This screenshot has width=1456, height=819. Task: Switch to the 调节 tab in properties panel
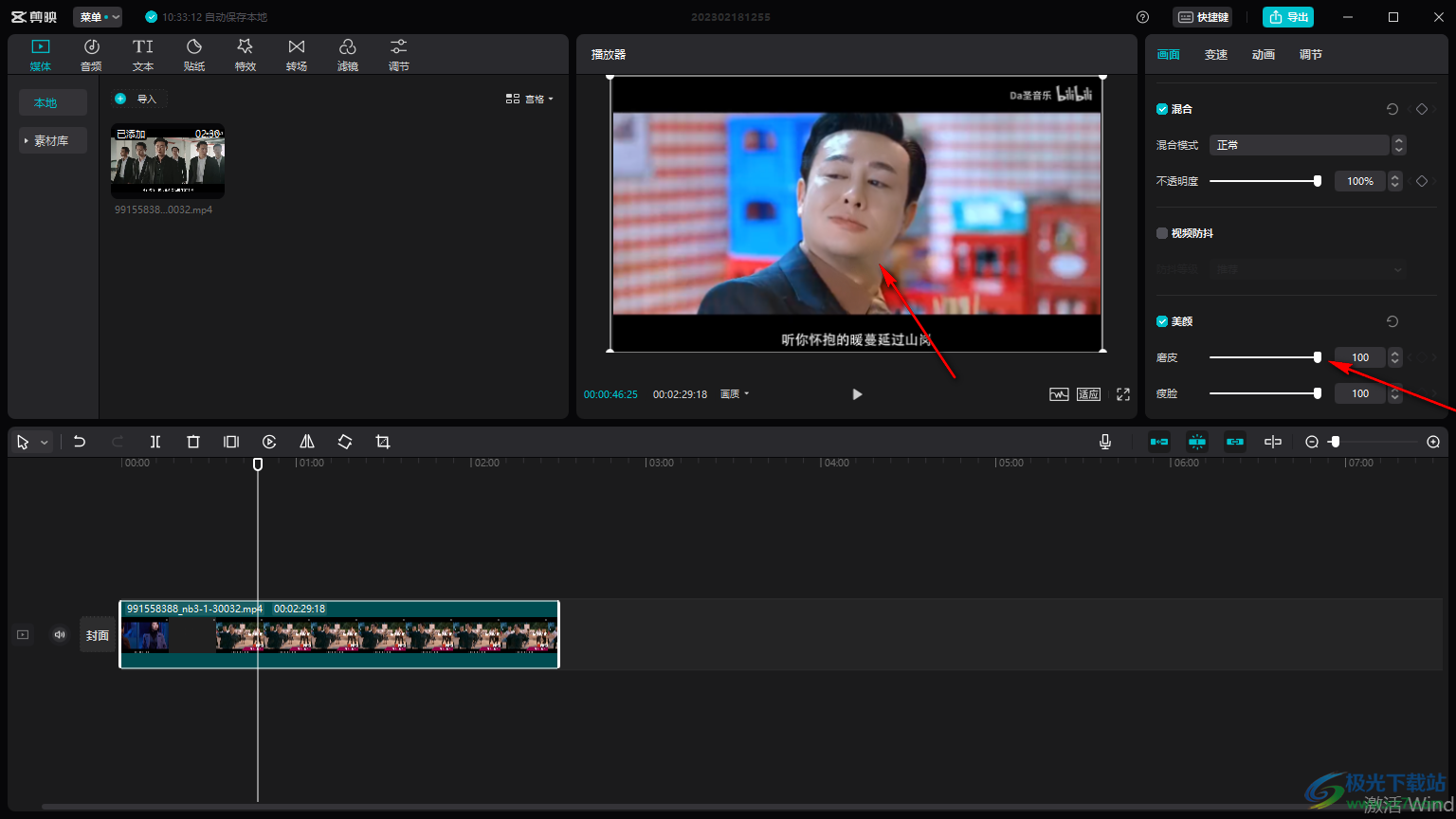(1311, 55)
